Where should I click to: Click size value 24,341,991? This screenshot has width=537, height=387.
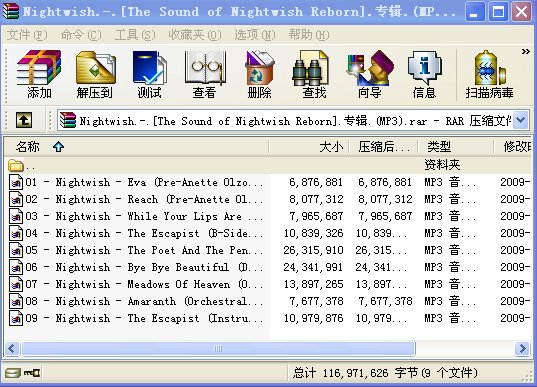[x=313, y=267]
